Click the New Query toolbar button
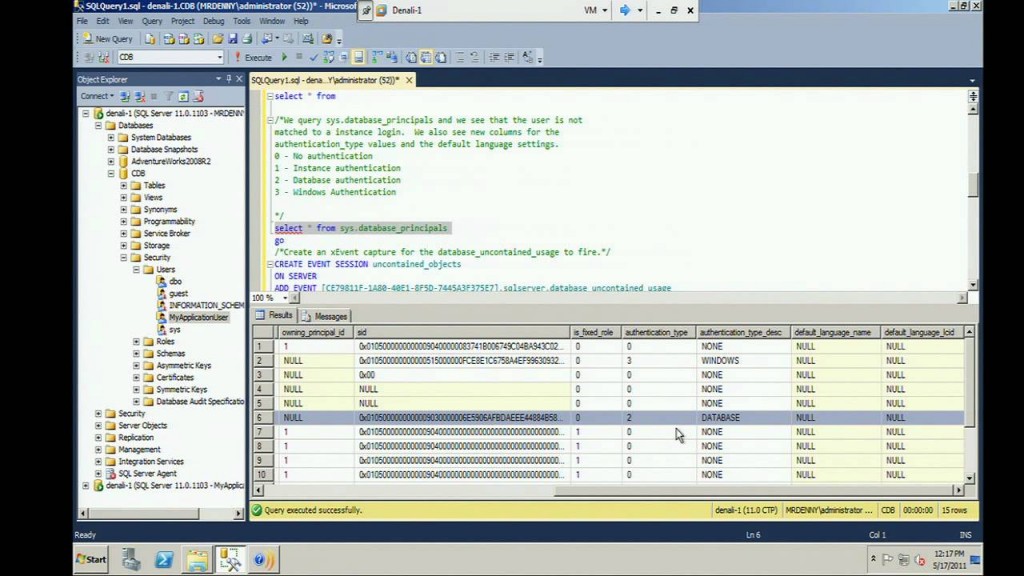This screenshot has width=1024, height=576. pyautogui.click(x=107, y=39)
